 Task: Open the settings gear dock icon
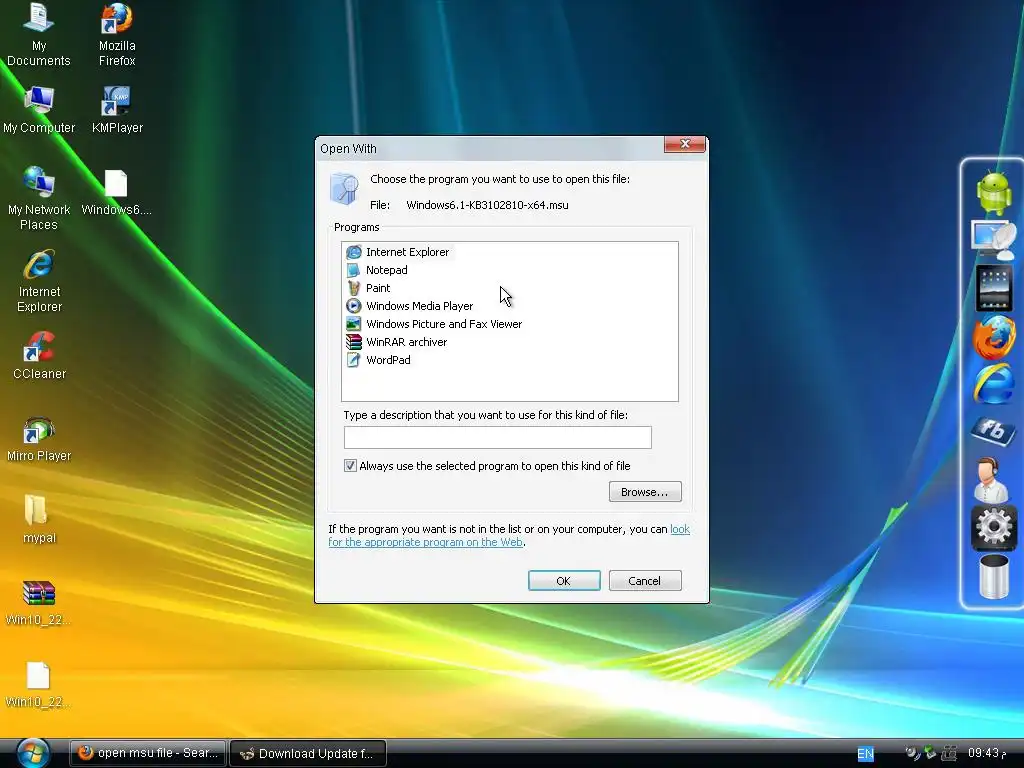pos(993,526)
